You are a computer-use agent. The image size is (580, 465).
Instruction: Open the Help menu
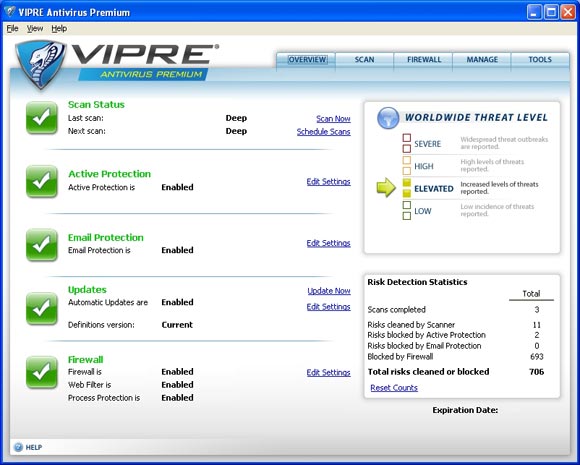pyautogui.click(x=59, y=28)
